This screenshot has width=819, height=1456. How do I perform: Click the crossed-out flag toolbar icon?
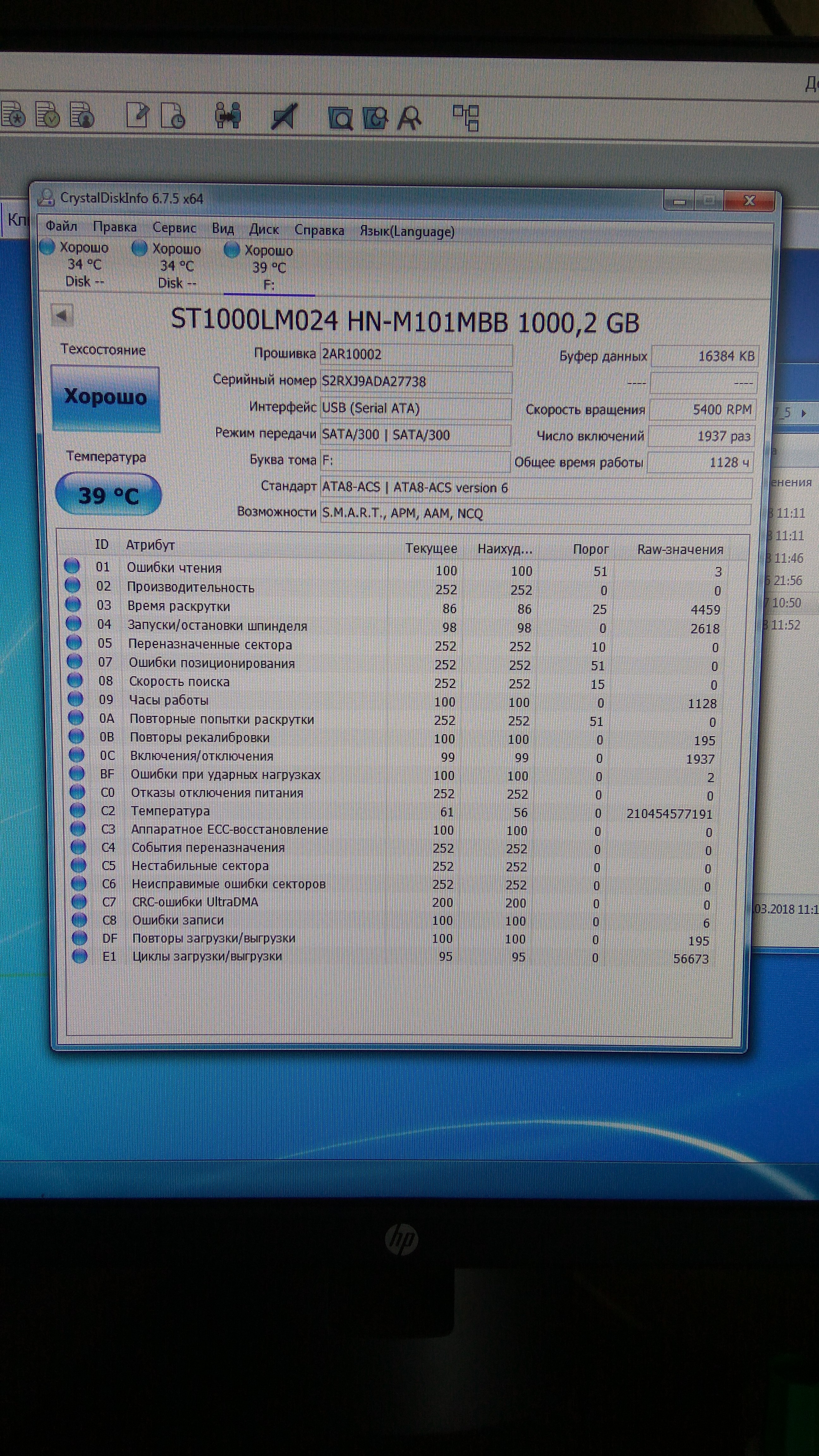[x=284, y=117]
